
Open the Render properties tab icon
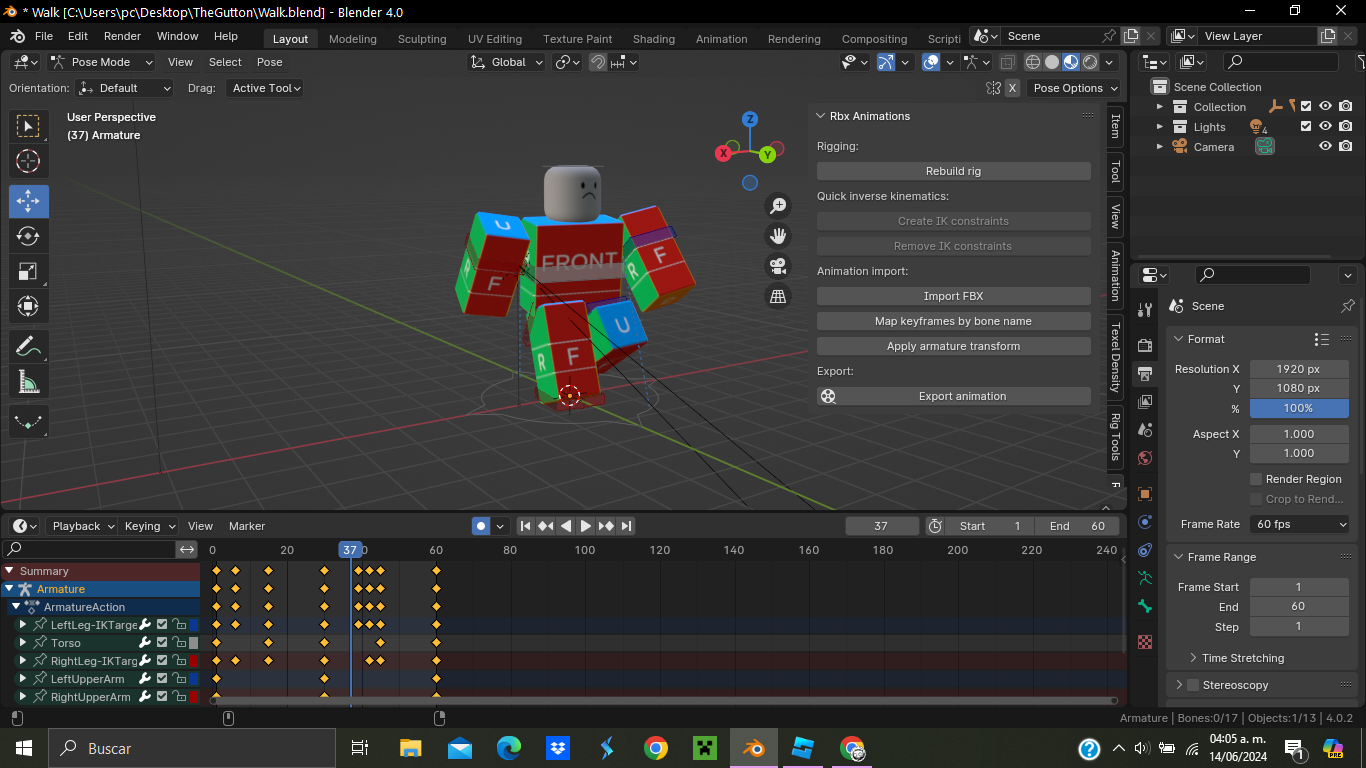1145,345
